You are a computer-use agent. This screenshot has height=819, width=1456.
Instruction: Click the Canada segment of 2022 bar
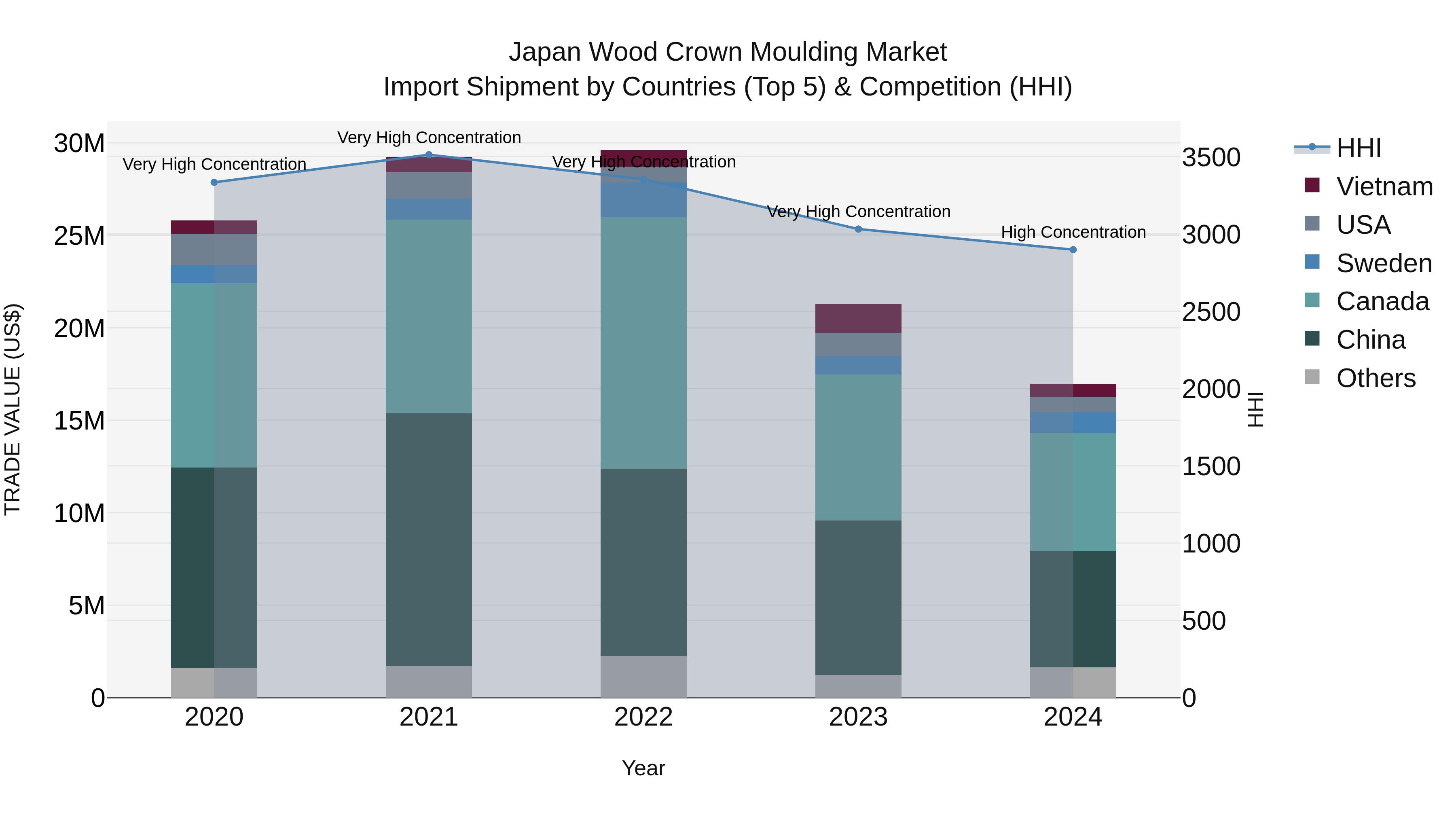(x=643, y=343)
